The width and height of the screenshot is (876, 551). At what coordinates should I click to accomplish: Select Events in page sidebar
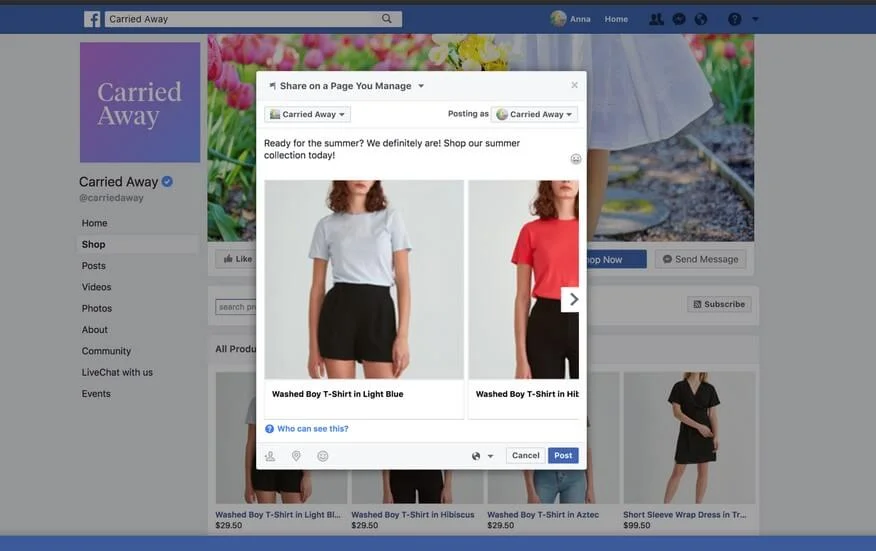(x=96, y=393)
